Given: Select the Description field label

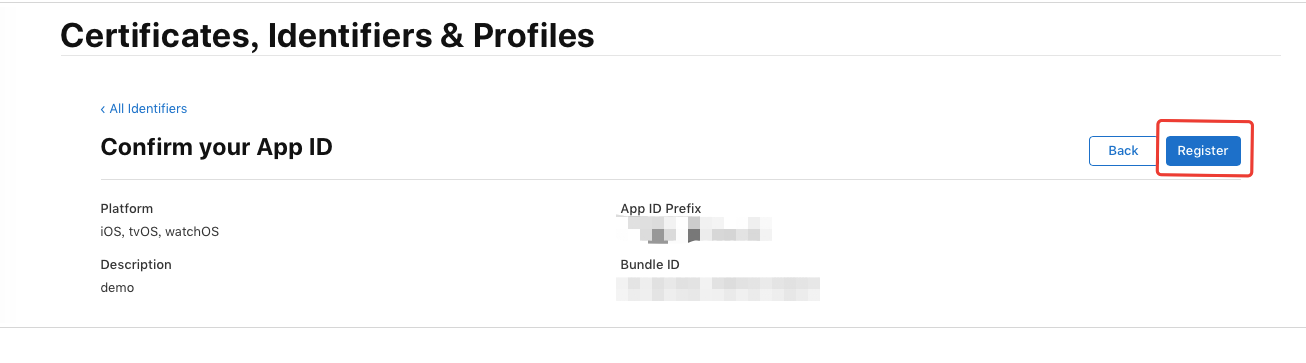Looking at the screenshot, I should [136, 265].
